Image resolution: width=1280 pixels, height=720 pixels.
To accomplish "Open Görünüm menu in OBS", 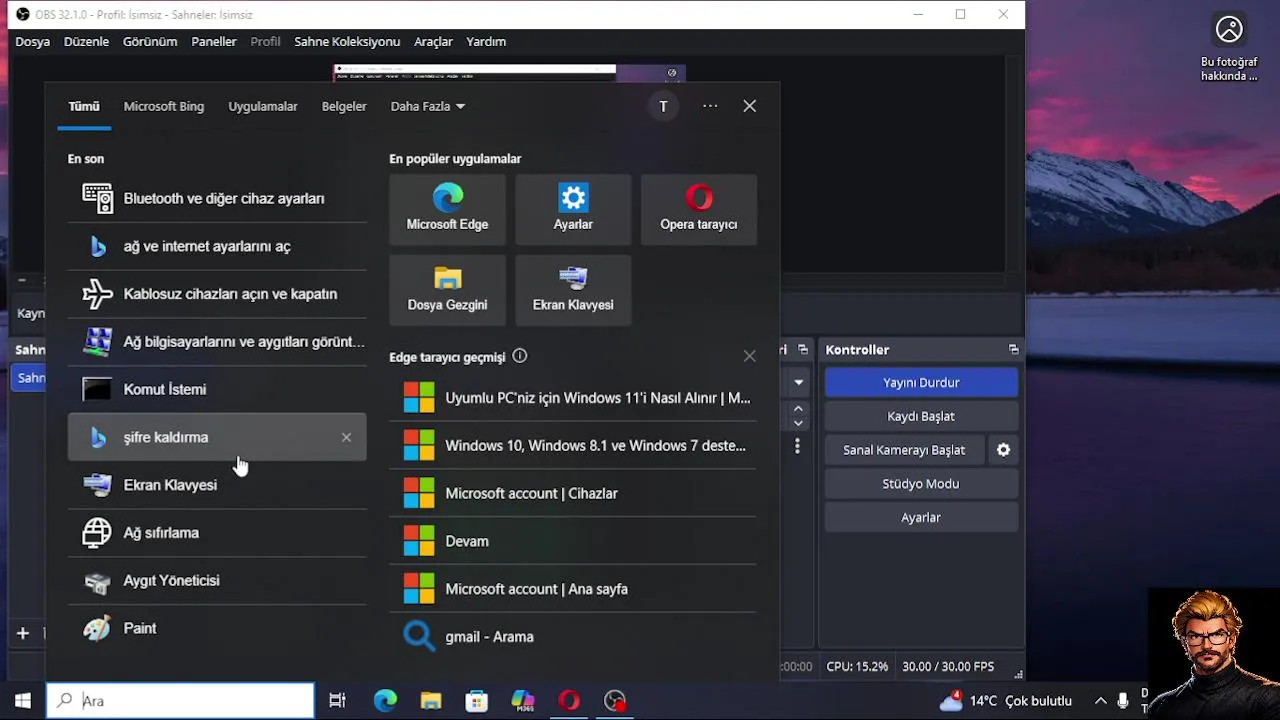I will (x=150, y=42).
